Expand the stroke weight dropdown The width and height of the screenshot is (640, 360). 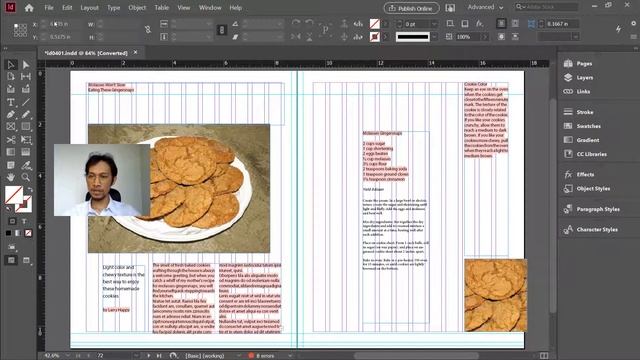(x=435, y=24)
